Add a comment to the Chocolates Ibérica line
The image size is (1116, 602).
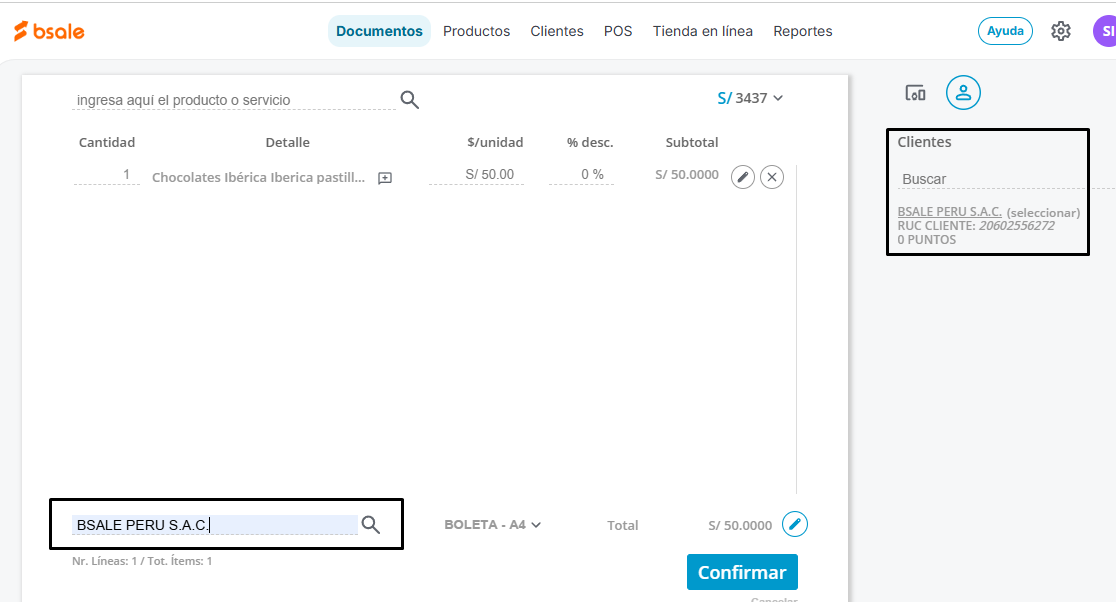click(x=385, y=178)
